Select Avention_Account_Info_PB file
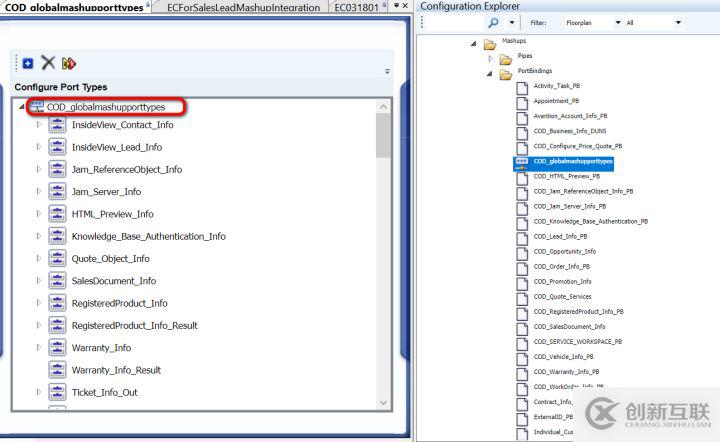 point(570,116)
